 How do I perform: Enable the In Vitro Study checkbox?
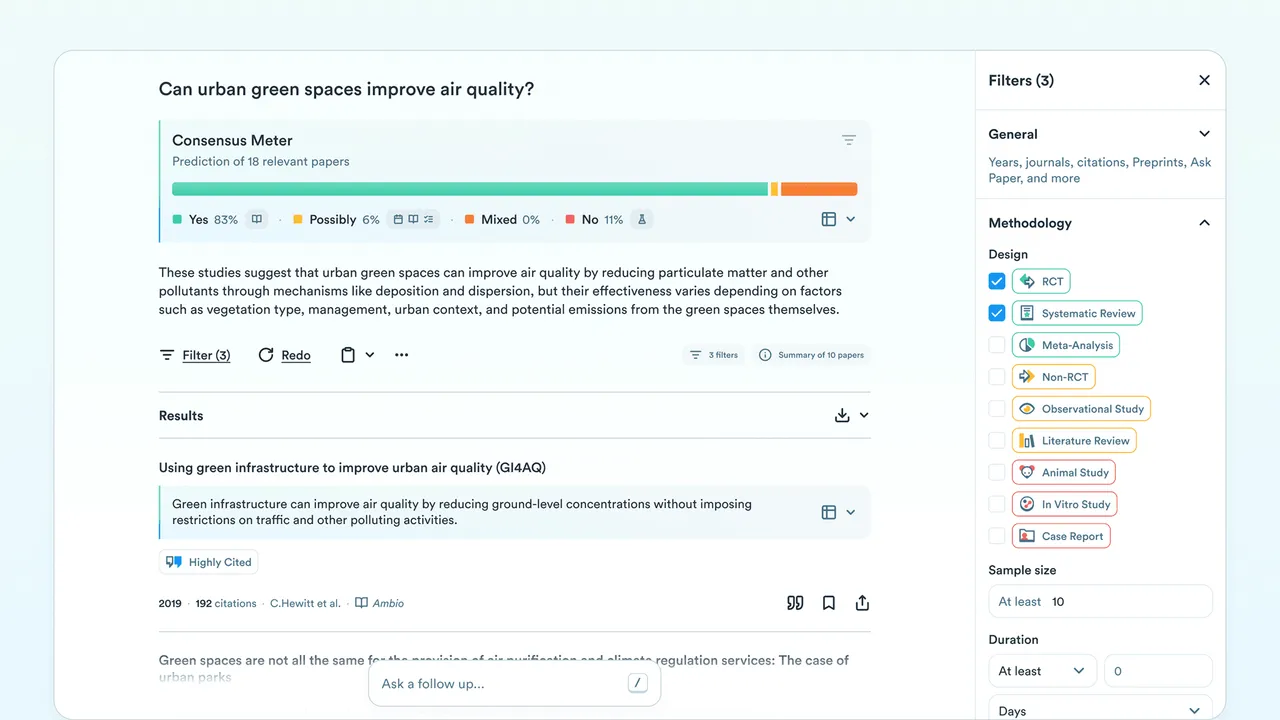click(x=997, y=504)
